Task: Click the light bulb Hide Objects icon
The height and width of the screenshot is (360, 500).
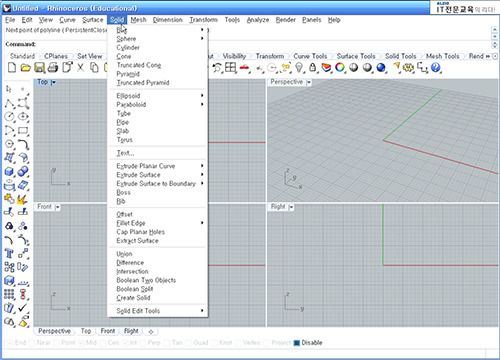Action: click(299, 68)
